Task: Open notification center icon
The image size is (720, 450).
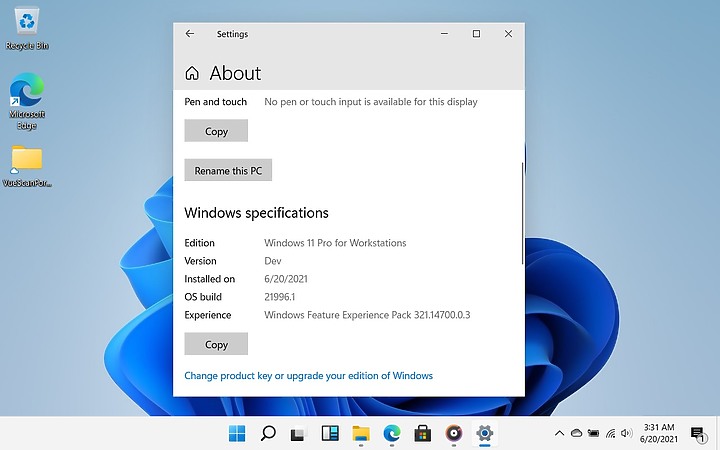Action: 698,434
